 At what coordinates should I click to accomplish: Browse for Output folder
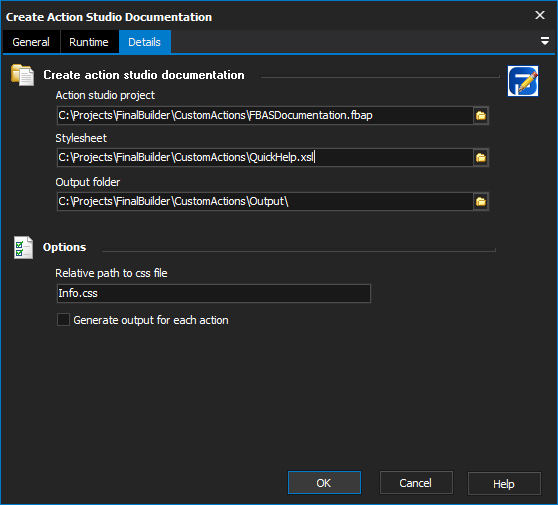(481, 202)
